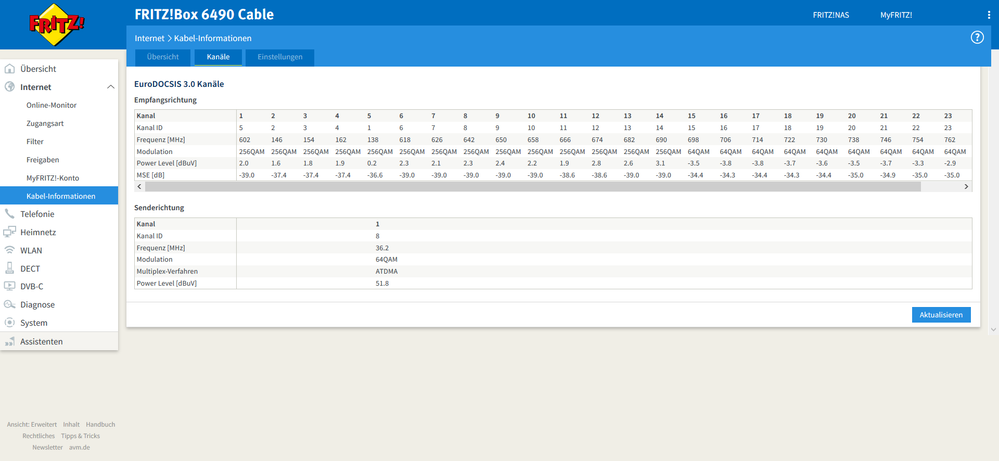Click Ansicht: Erweitert link
The width and height of the screenshot is (999, 461).
(x=32, y=424)
